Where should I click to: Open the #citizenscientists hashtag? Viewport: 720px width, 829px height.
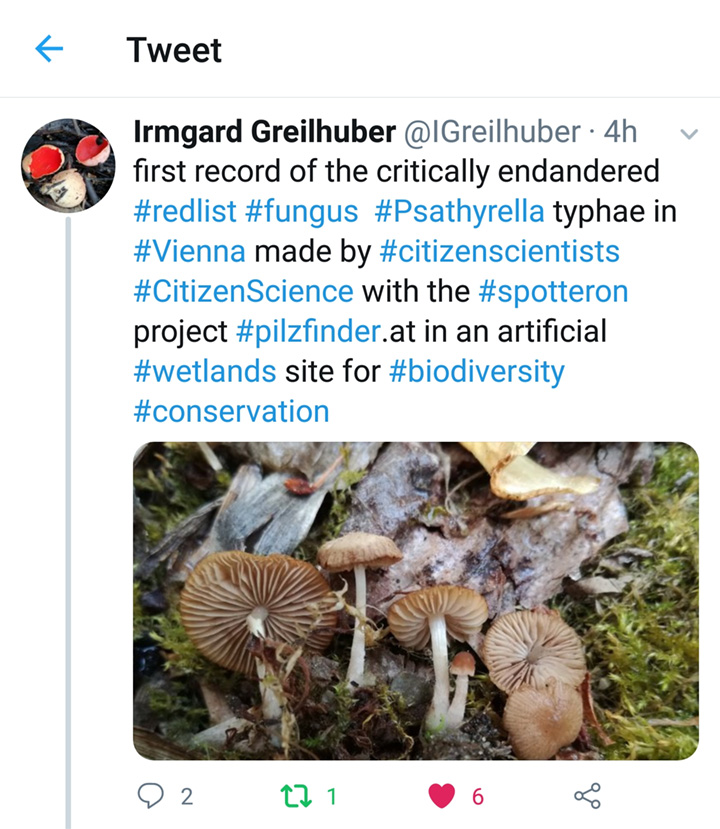(x=499, y=251)
